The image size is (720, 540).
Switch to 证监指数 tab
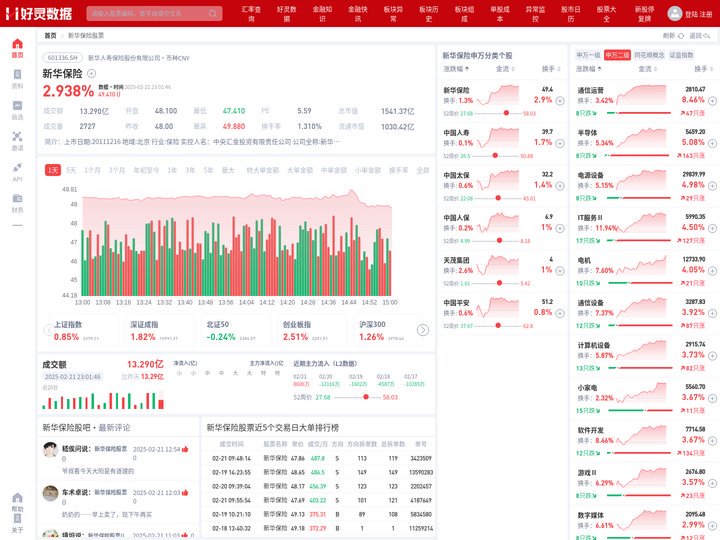(x=681, y=55)
